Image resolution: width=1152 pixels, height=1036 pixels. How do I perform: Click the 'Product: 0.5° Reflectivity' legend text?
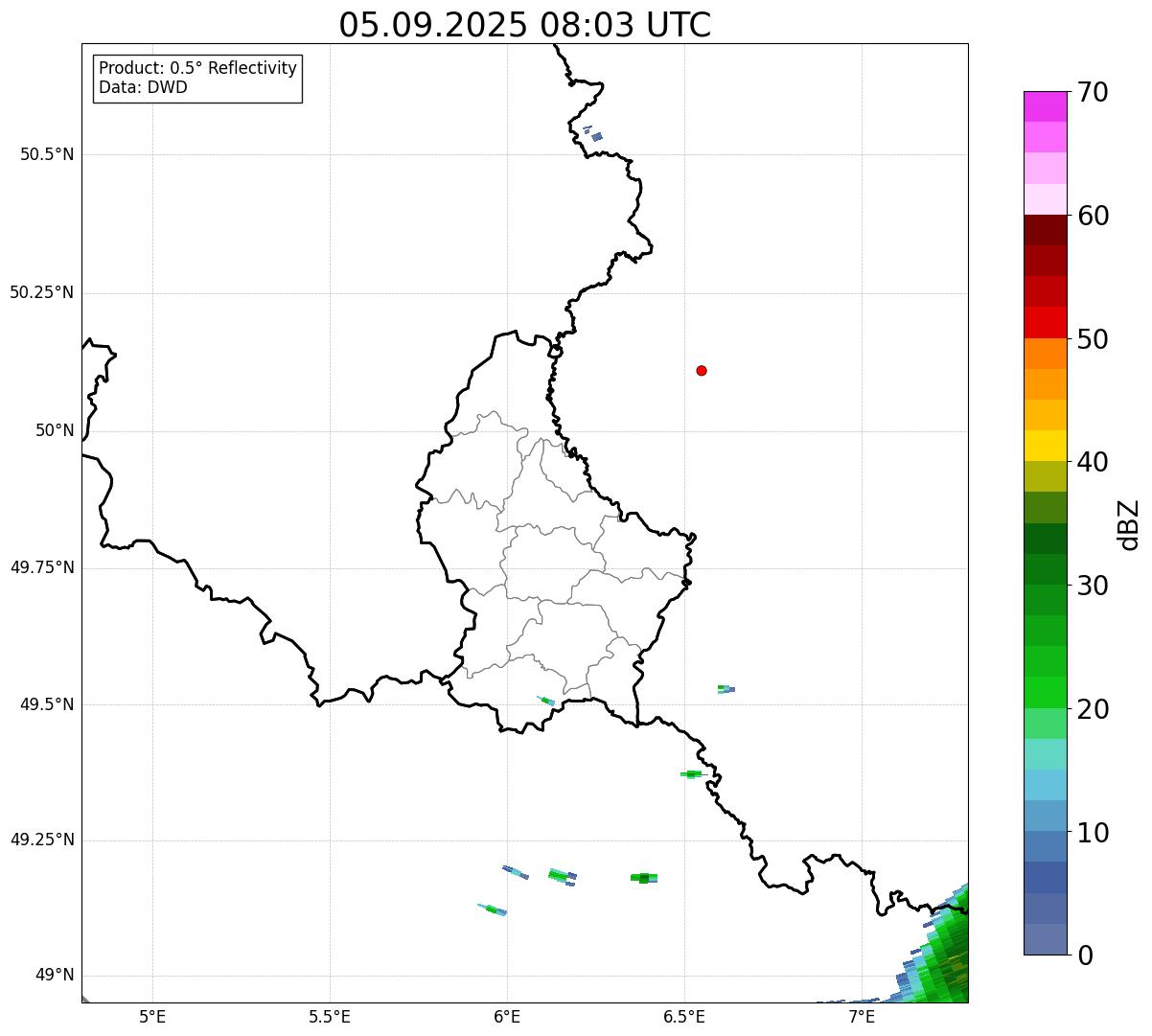(x=197, y=69)
